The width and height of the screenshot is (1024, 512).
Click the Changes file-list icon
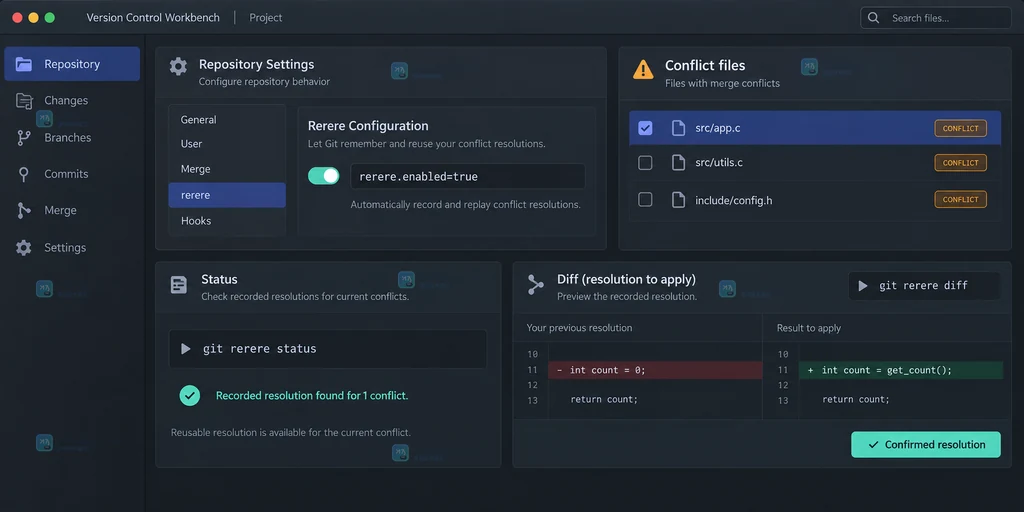coord(24,101)
